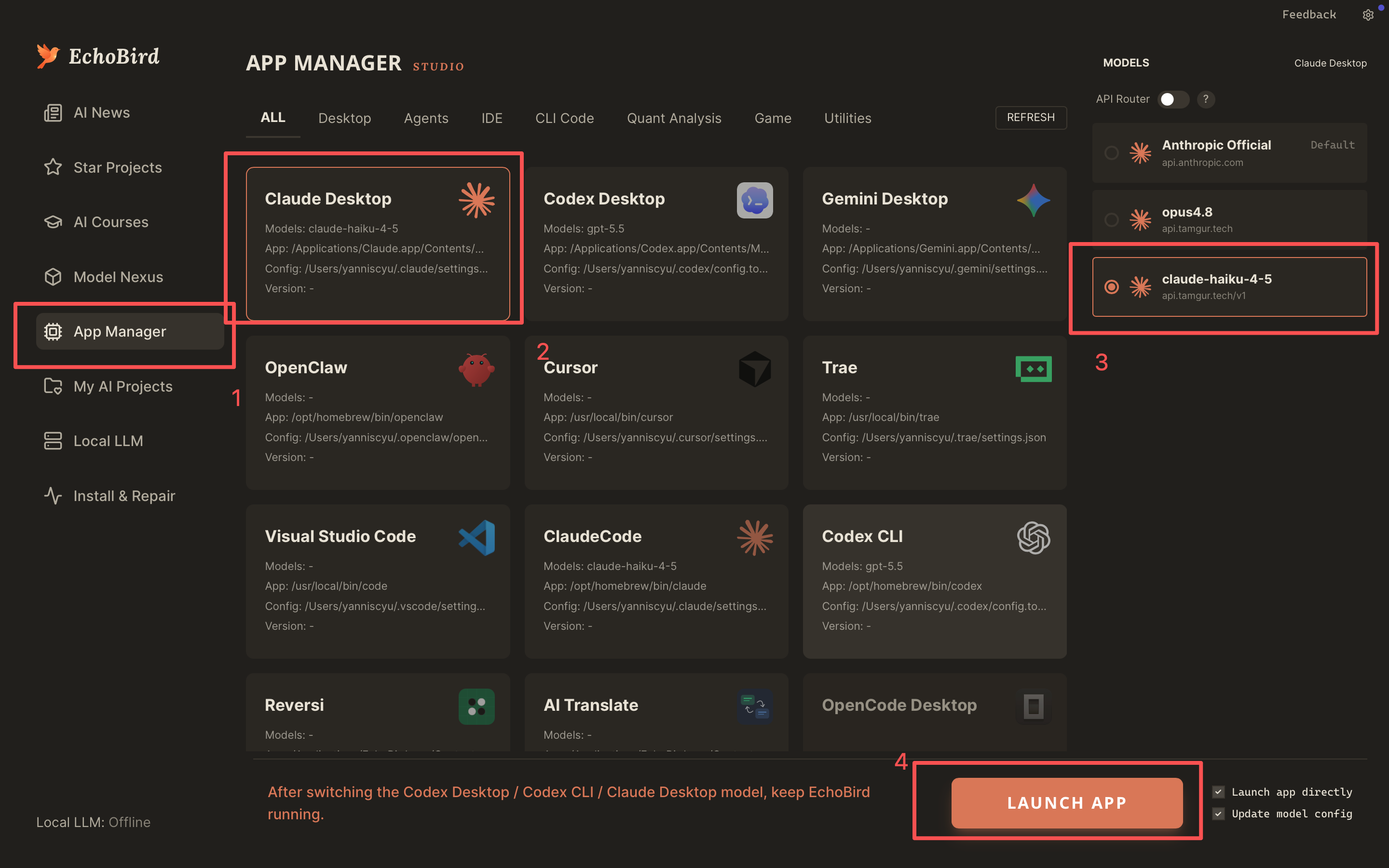Switch to the Agents tab
The height and width of the screenshot is (868, 1389).
(x=426, y=118)
